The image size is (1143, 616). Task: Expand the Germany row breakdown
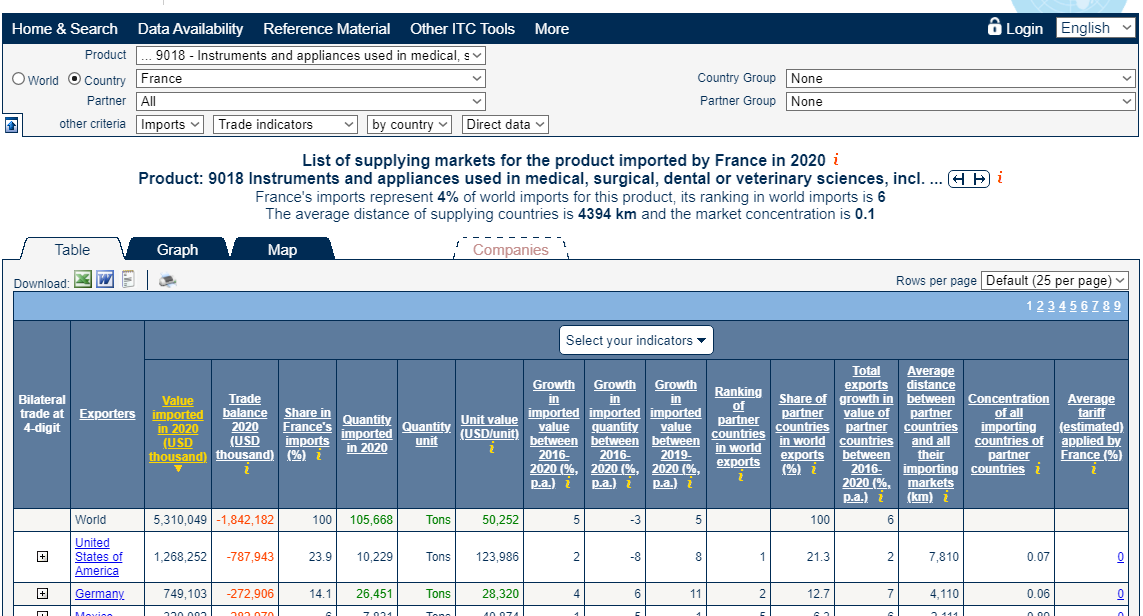click(x=42, y=594)
